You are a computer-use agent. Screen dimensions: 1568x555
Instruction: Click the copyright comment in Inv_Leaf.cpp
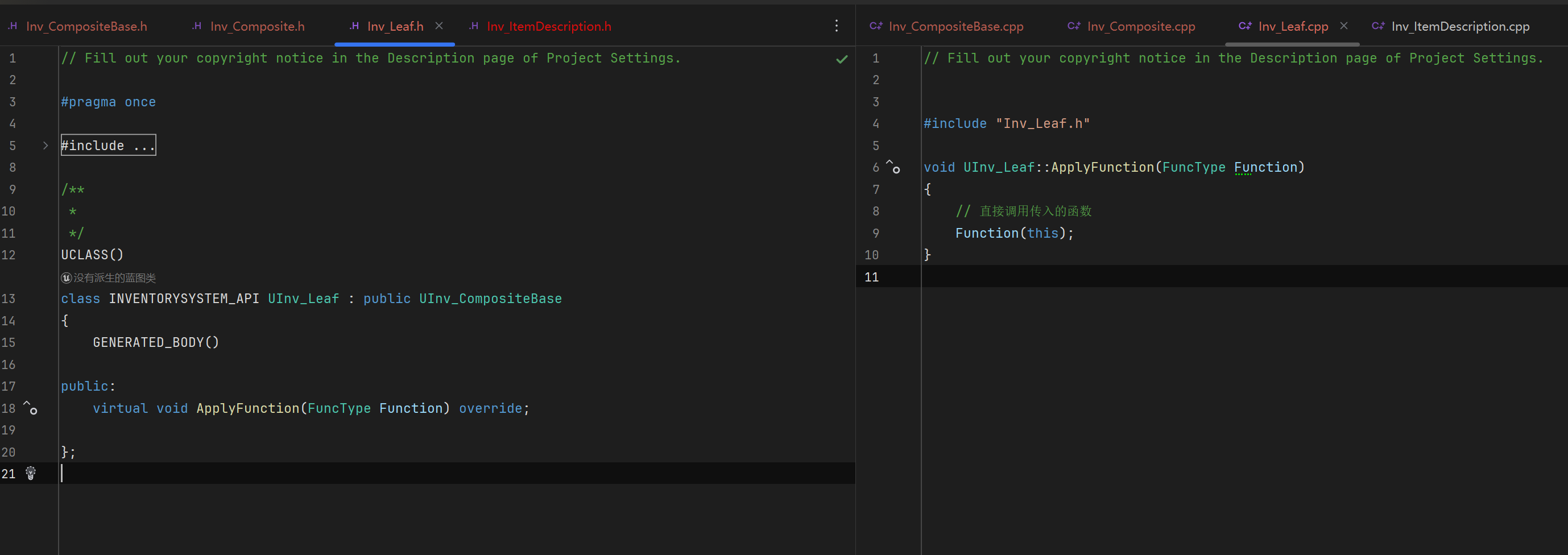coord(1234,58)
